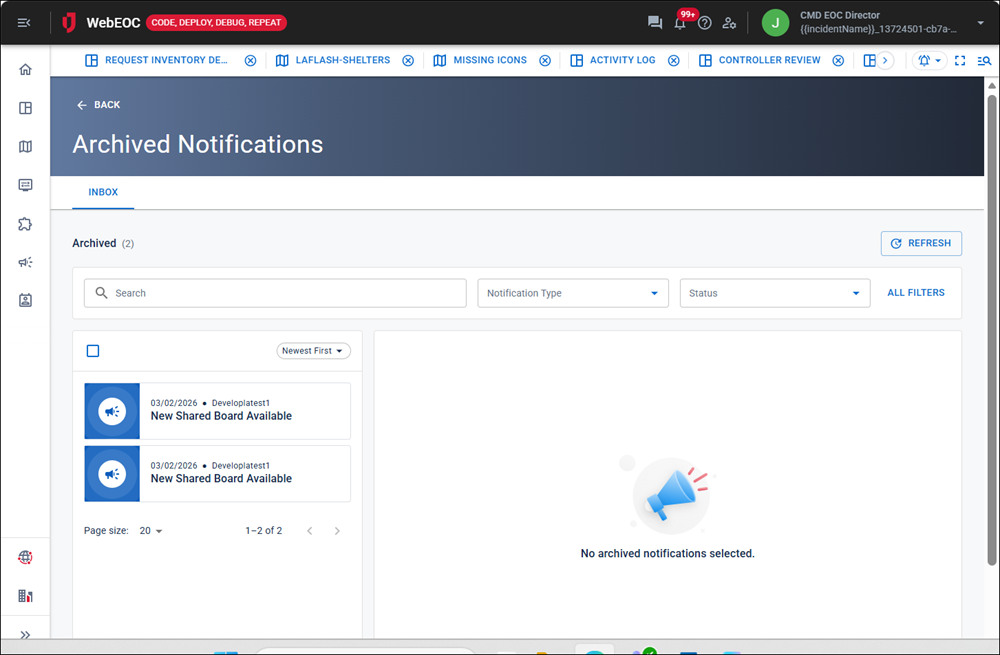The width and height of the screenshot is (1000, 655).
Task: Open the contact badge icon in sidebar
Action: (x=25, y=300)
